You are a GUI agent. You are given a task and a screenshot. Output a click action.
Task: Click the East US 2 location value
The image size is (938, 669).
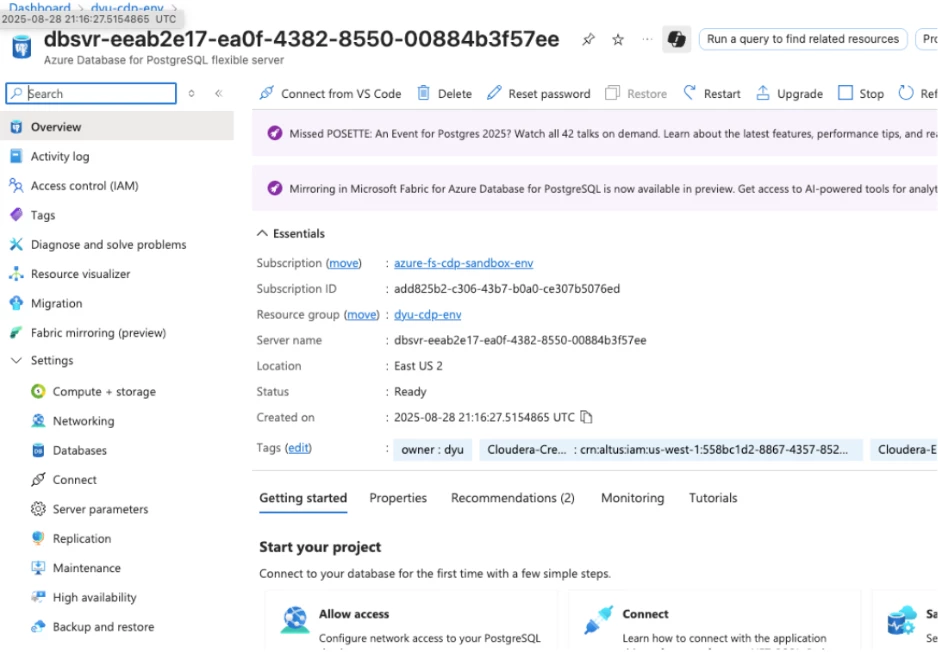pyautogui.click(x=418, y=366)
